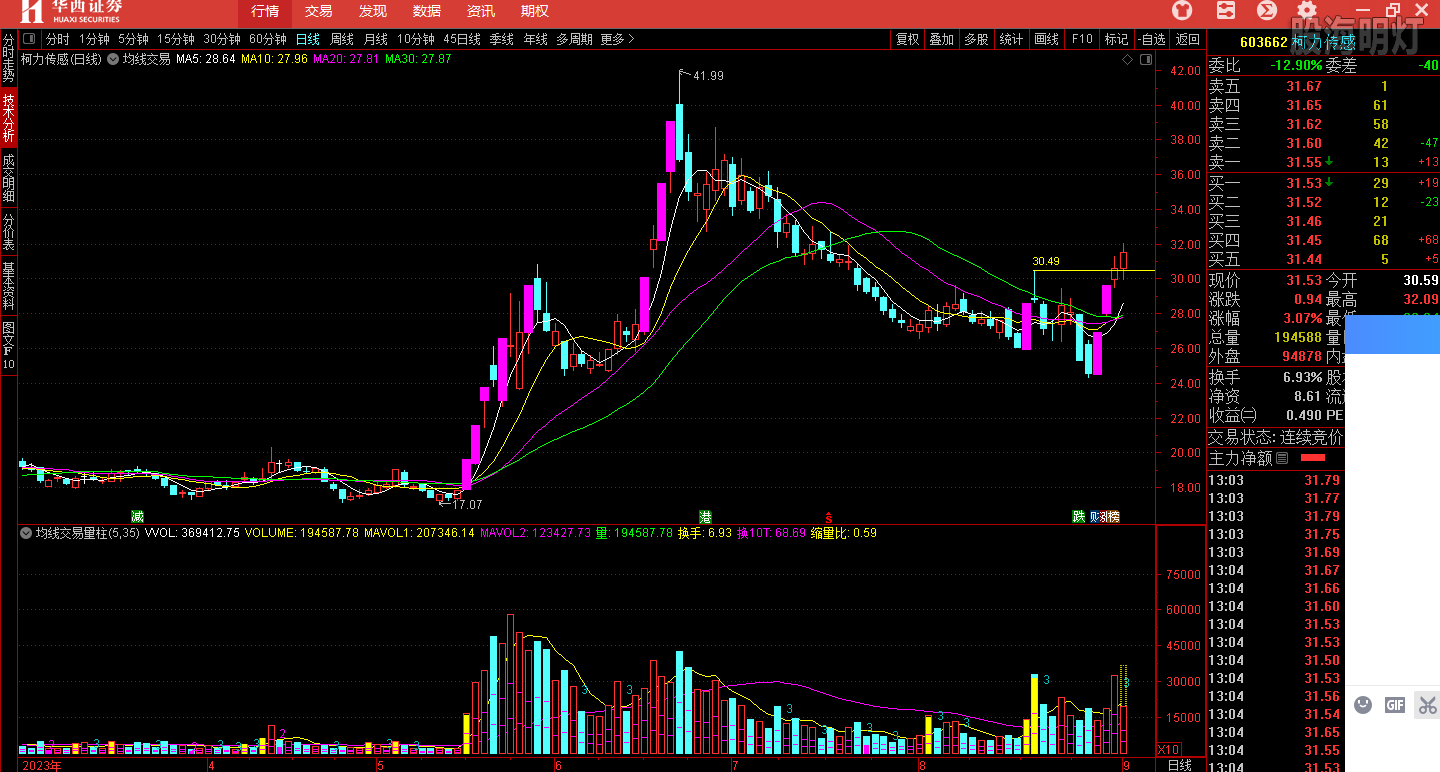Switch chart to 60分钟 period
1440x772 pixels.
268,40
